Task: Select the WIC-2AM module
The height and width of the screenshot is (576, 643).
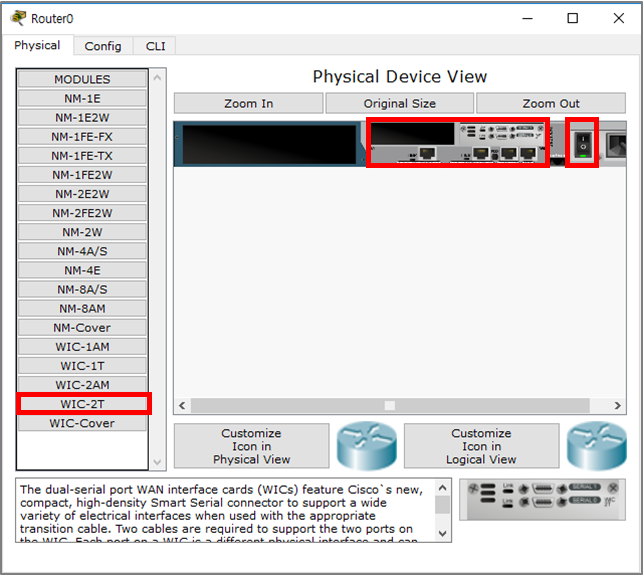Action: click(x=82, y=385)
